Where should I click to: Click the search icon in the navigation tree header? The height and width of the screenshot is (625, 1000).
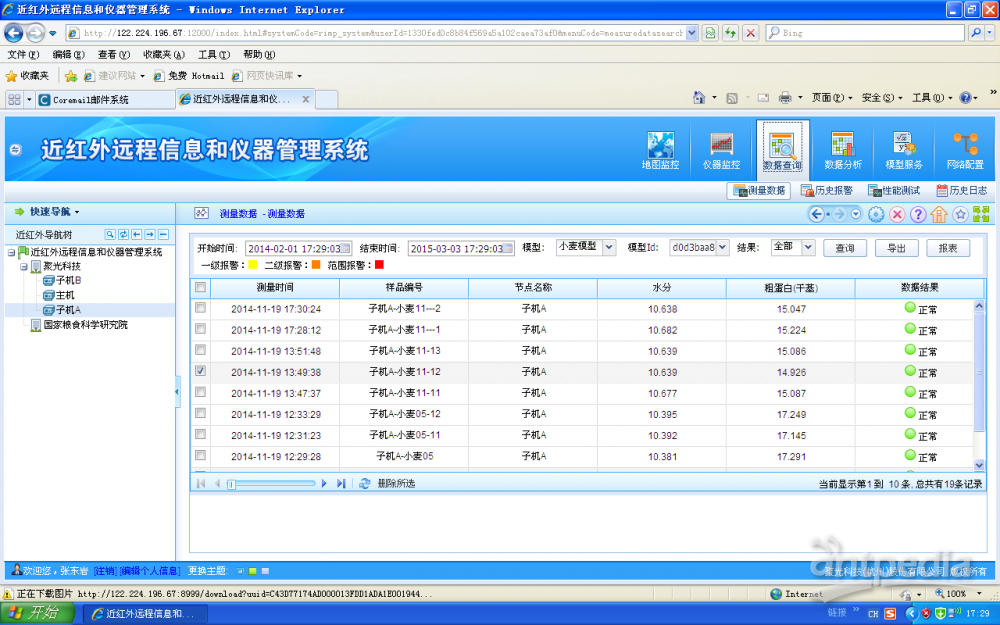pos(111,234)
